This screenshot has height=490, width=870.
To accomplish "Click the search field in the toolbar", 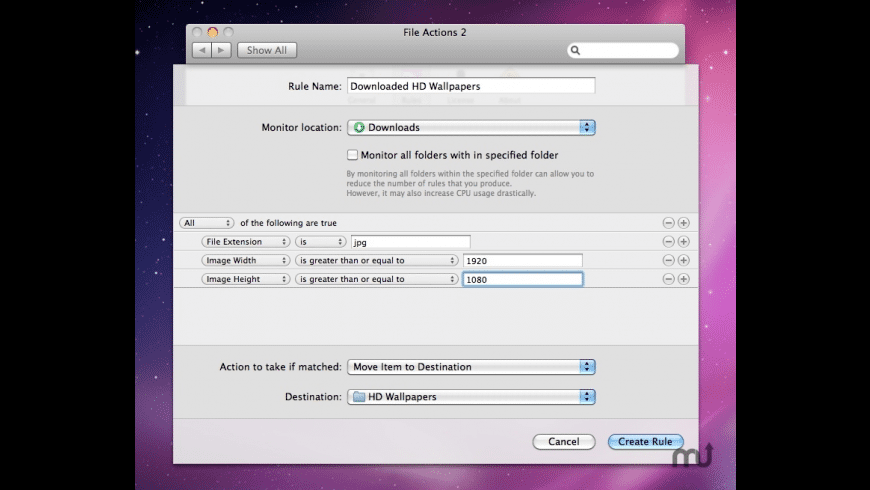I will [x=625, y=50].
